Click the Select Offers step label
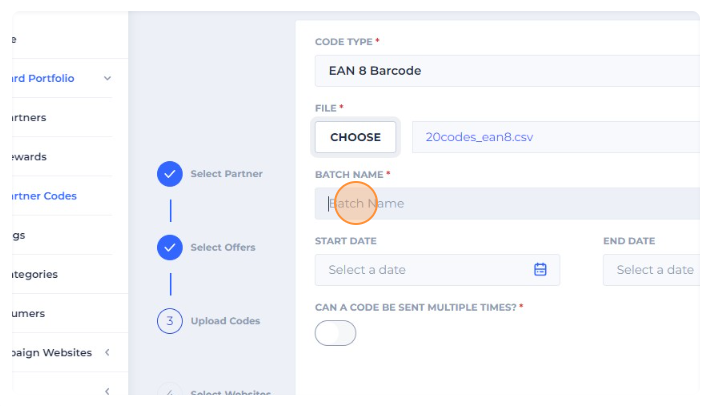This screenshot has height=406, width=707. click(223, 247)
